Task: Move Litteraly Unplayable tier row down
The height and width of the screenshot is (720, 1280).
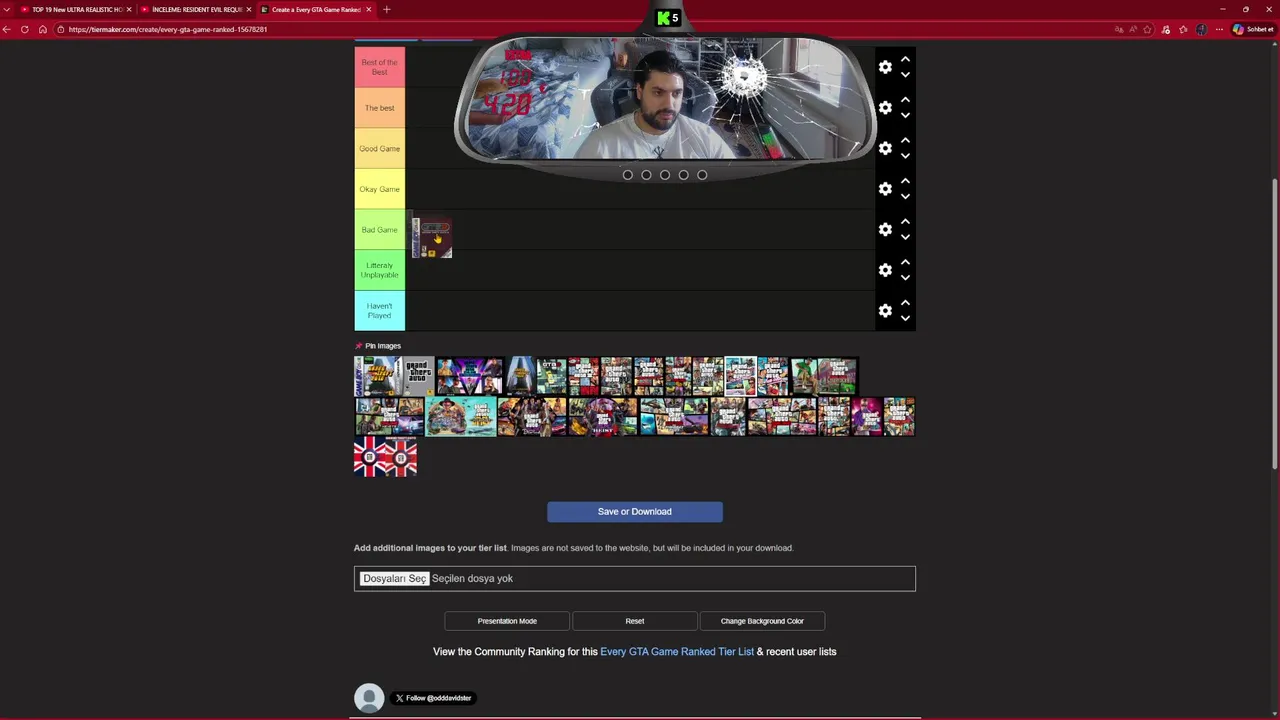Action: click(x=905, y=278)
